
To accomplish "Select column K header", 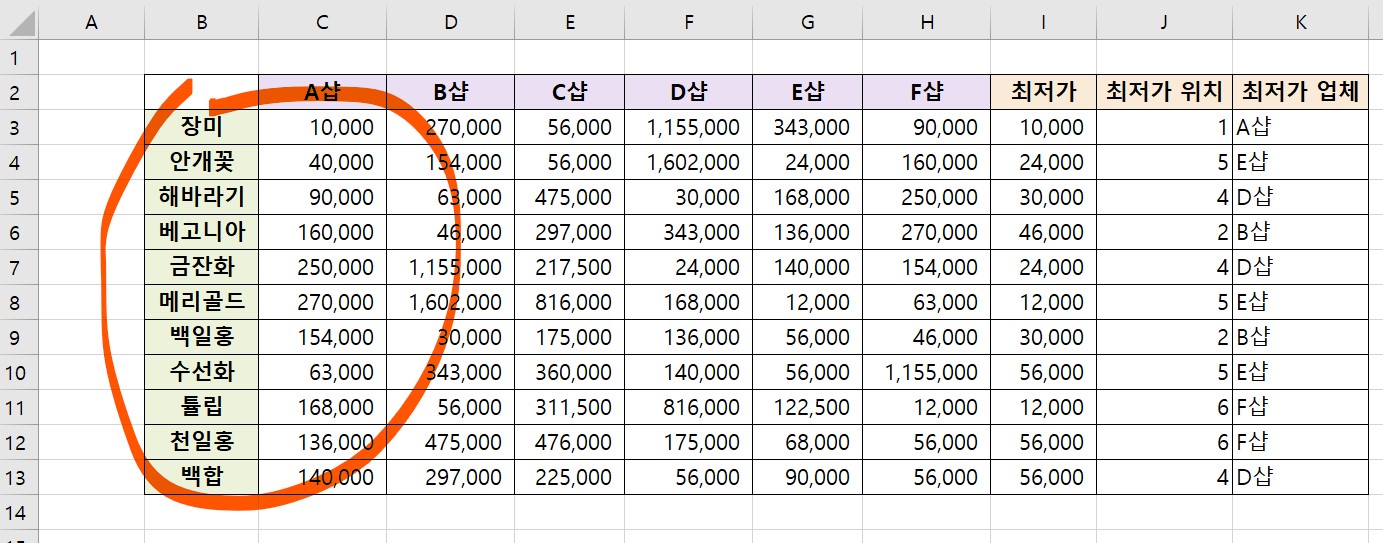I will [x=1300, y=21].
